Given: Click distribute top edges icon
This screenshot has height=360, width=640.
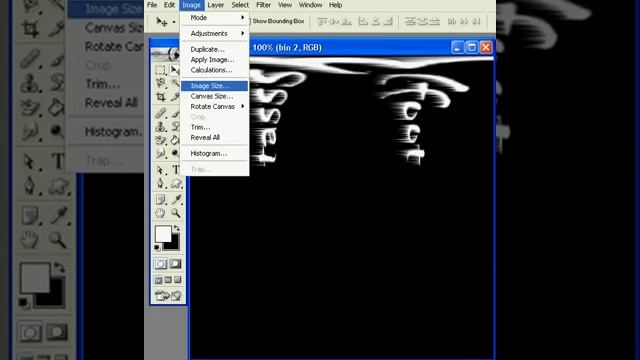Looking at the screenshot, I should pos(409,21).
